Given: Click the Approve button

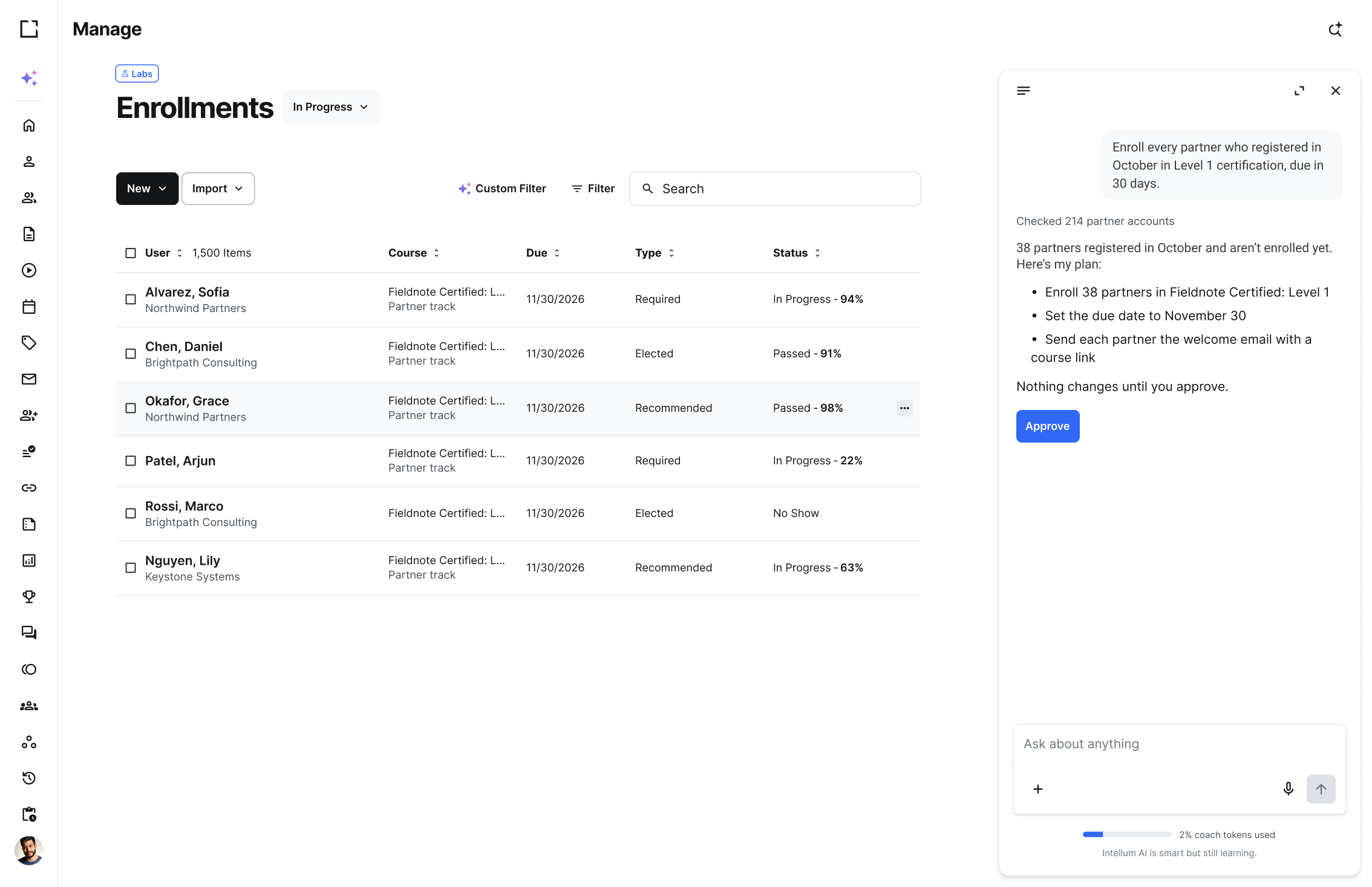Looking at the screenshot, I should click(x=1048, y=426).
